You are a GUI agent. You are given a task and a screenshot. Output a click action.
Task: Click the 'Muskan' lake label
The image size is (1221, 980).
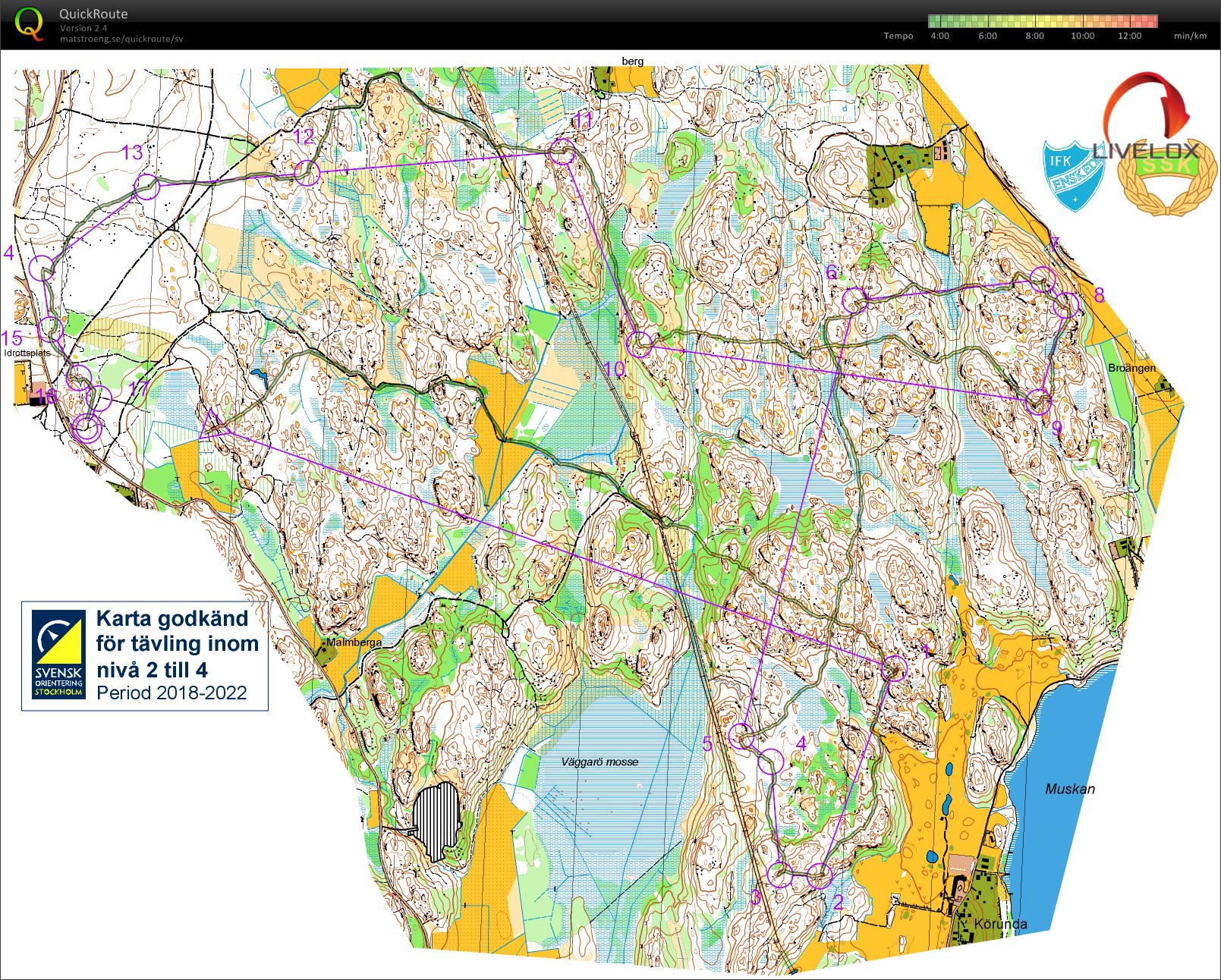click(1070, 789)
